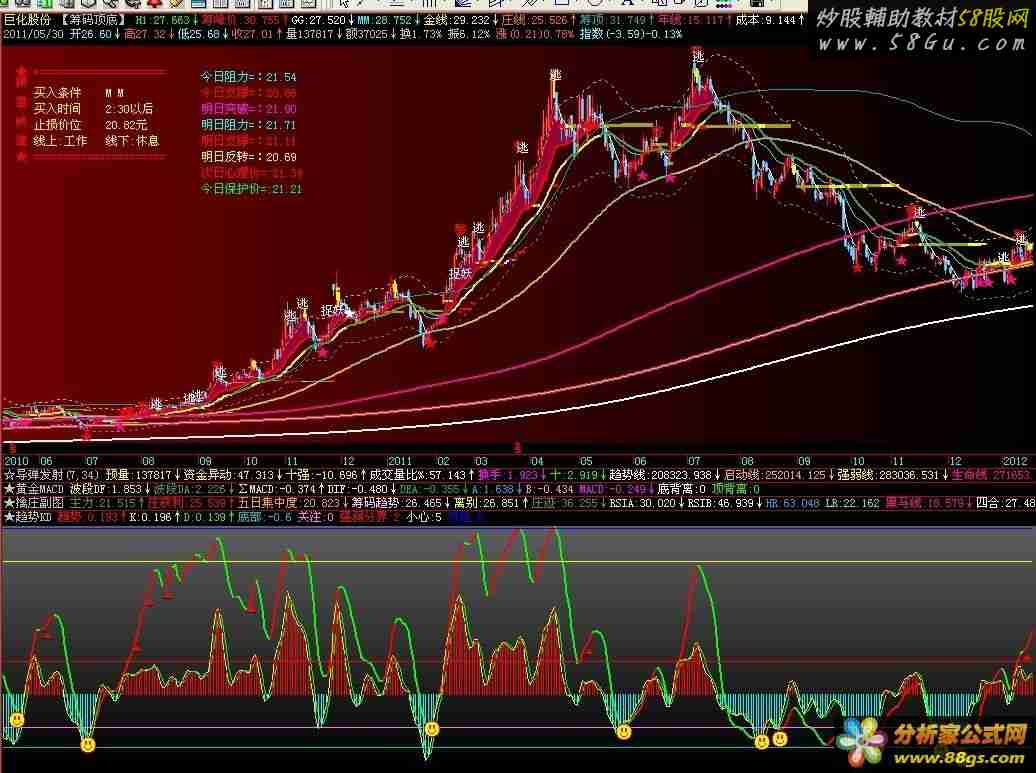The height and width of the screenshot is (773, 1036).
Task: Select 今日保护价=:21.21 line
Action: click(x=251, y=189)
